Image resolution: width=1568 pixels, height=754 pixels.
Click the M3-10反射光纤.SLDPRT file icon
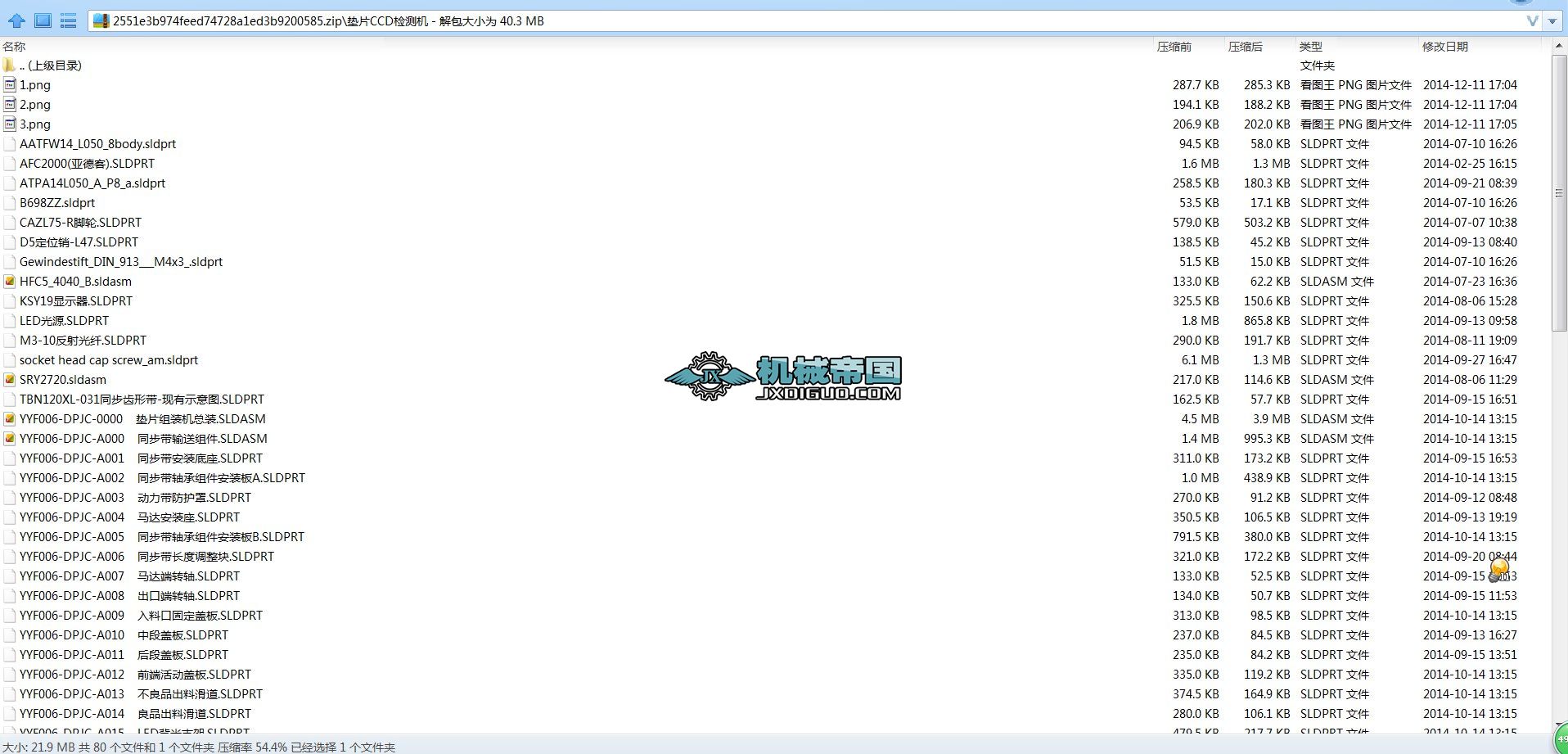[10, 341]
